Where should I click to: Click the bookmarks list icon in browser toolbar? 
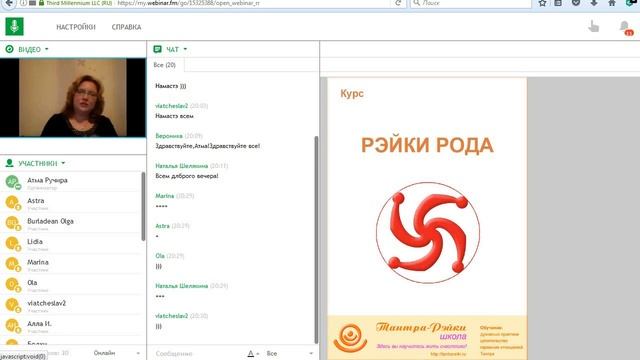click(x=558, y=3)
